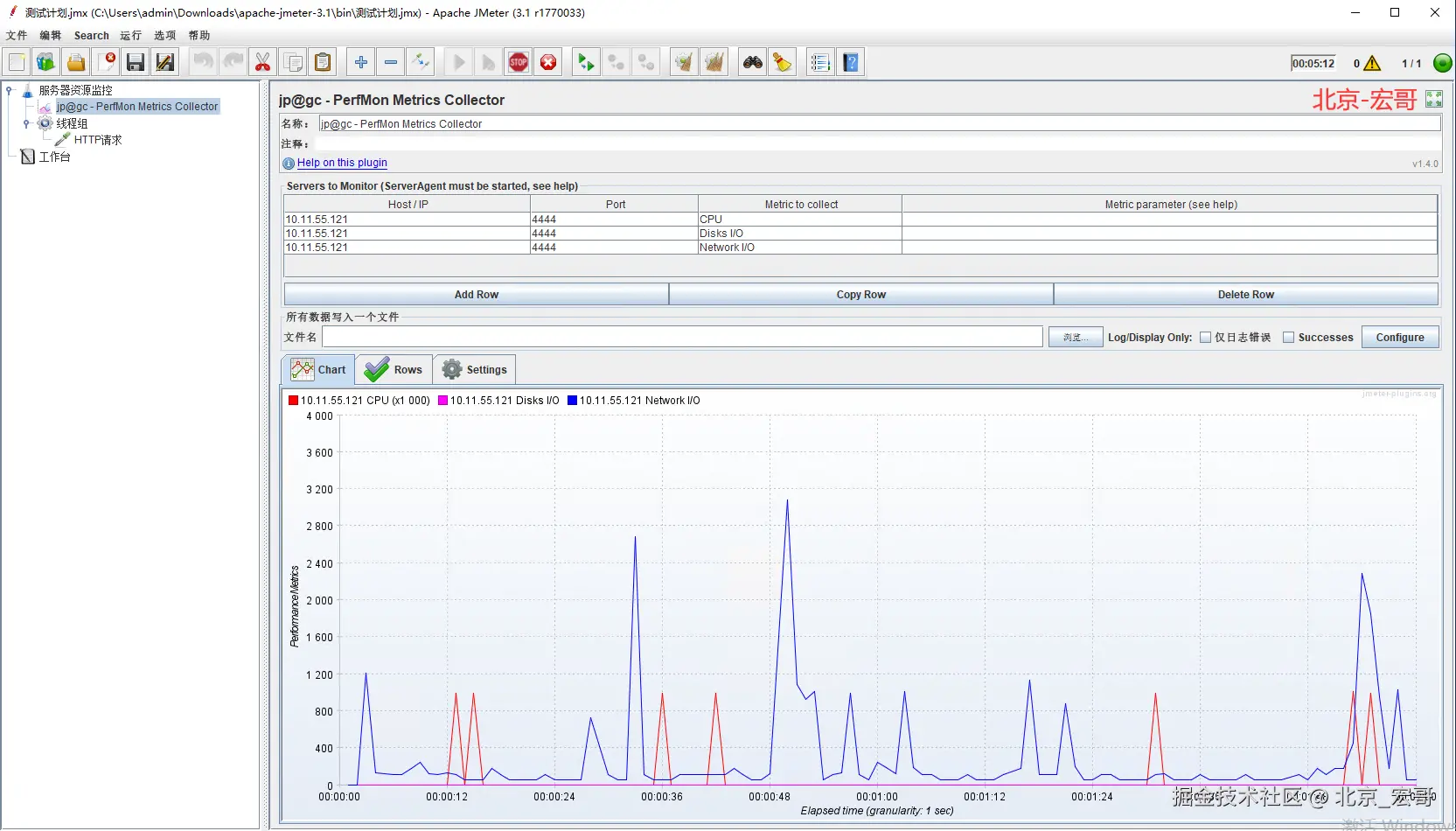Switch to the Chart tab

[x=318, y=370]
